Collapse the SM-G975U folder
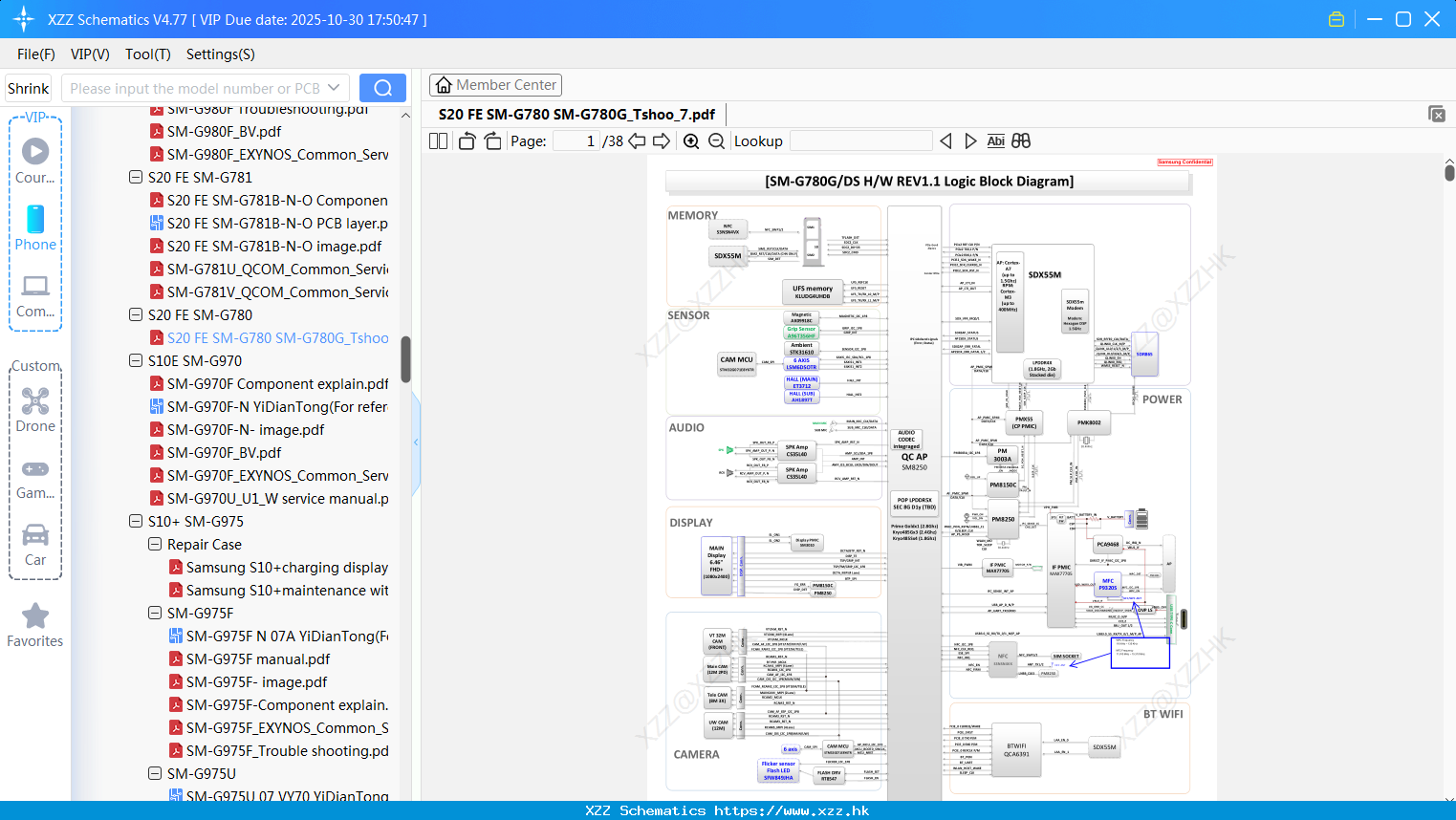Screen dimensions: 1456x820 pyautogui.click(x=155, y=774)
